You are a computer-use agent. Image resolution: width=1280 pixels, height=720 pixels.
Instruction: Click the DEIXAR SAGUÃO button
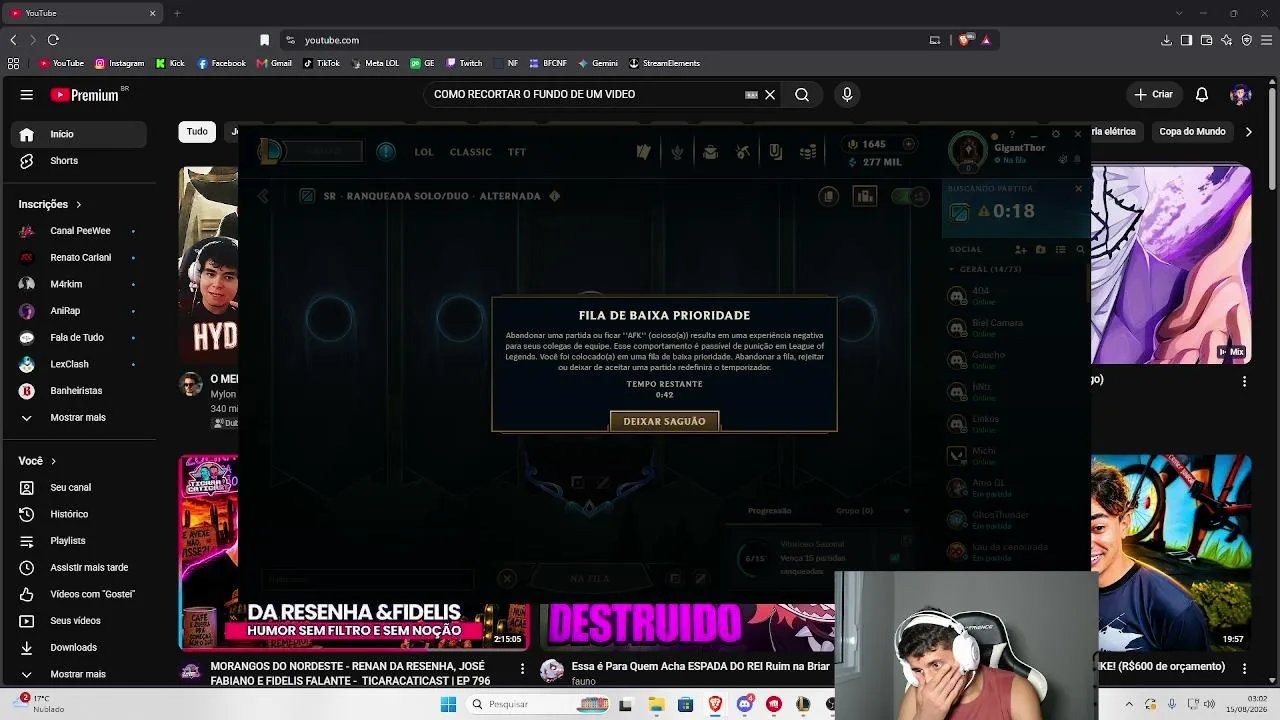pos(664,421)
